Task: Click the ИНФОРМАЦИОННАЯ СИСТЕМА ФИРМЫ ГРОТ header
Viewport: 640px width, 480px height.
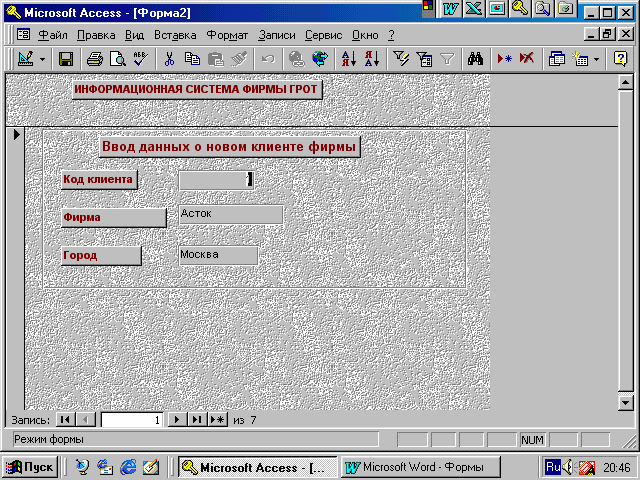Action: pyautogui.click(x=197, y=89)
